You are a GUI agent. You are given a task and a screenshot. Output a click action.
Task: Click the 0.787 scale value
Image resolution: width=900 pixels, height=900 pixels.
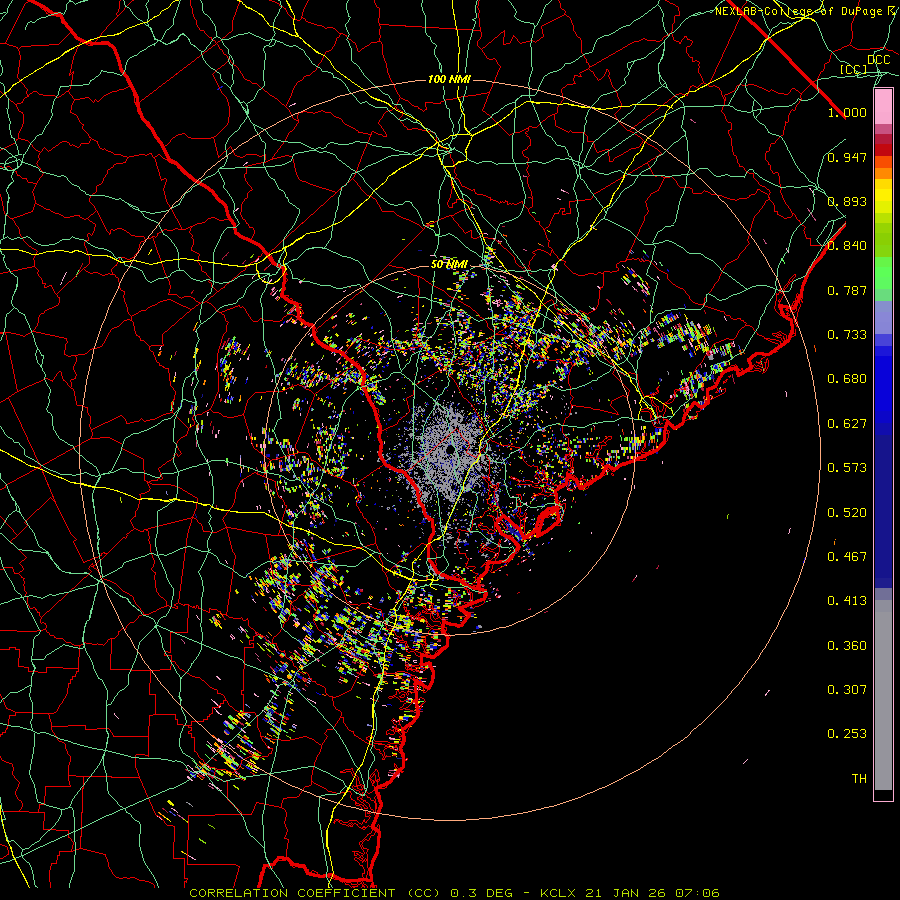(x=847, y=290)
